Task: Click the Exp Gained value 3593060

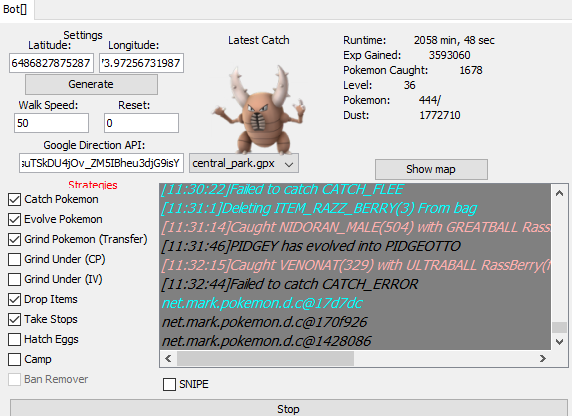Action: point(449,55)
